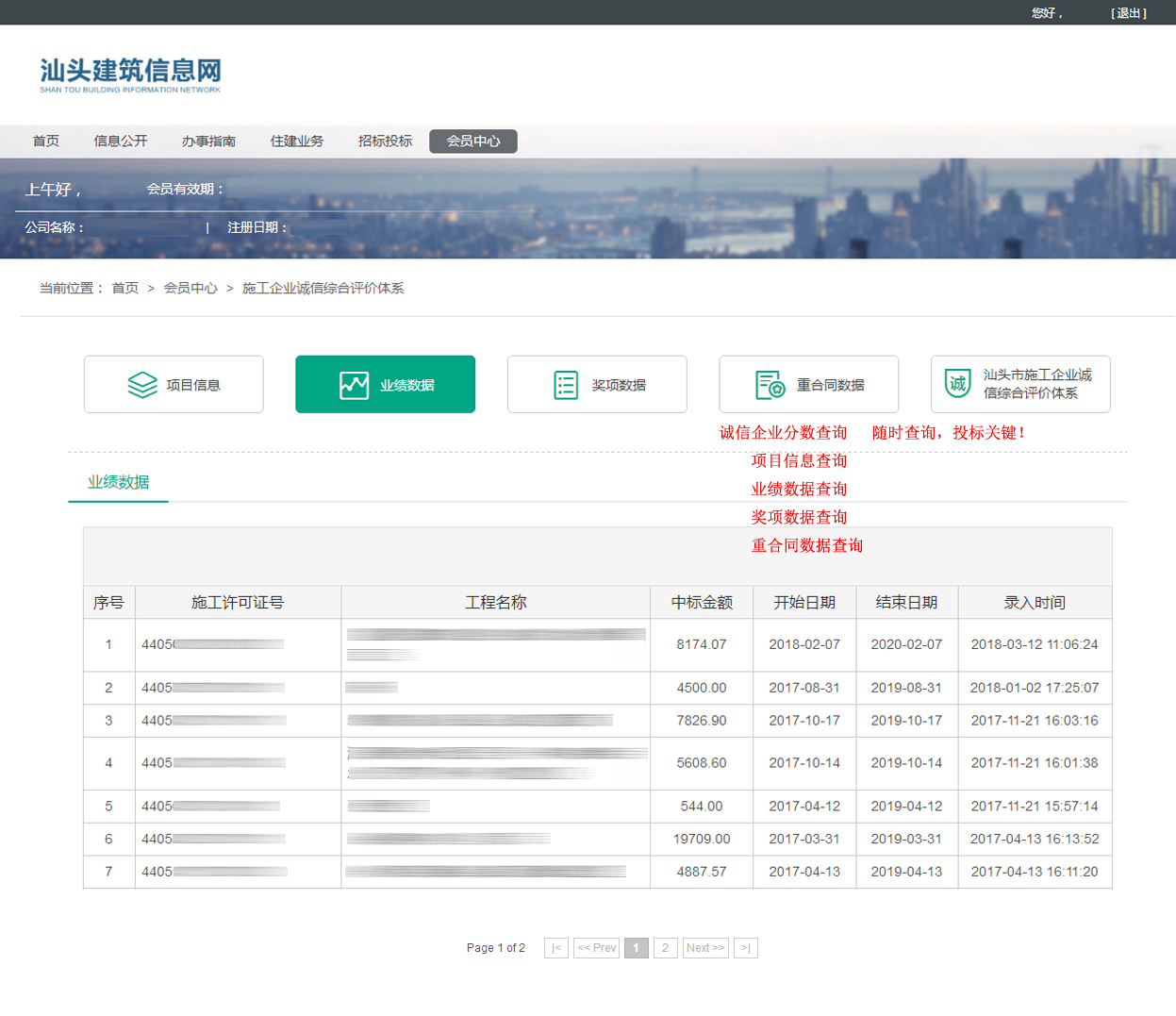Click the Next >> pagination button

[704, 948]
